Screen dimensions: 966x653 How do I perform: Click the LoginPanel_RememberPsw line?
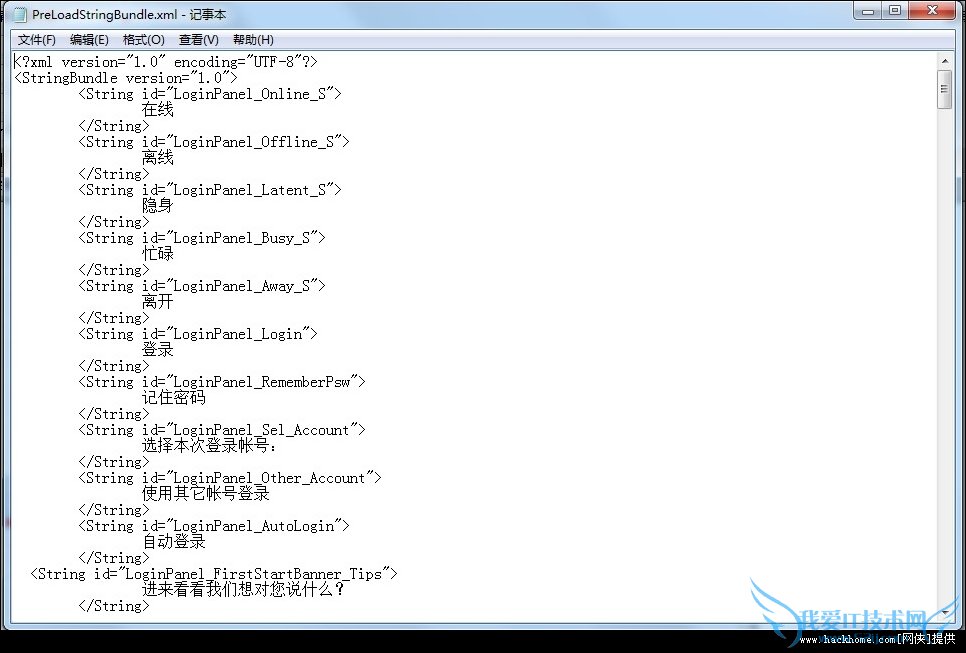(222, 382)
